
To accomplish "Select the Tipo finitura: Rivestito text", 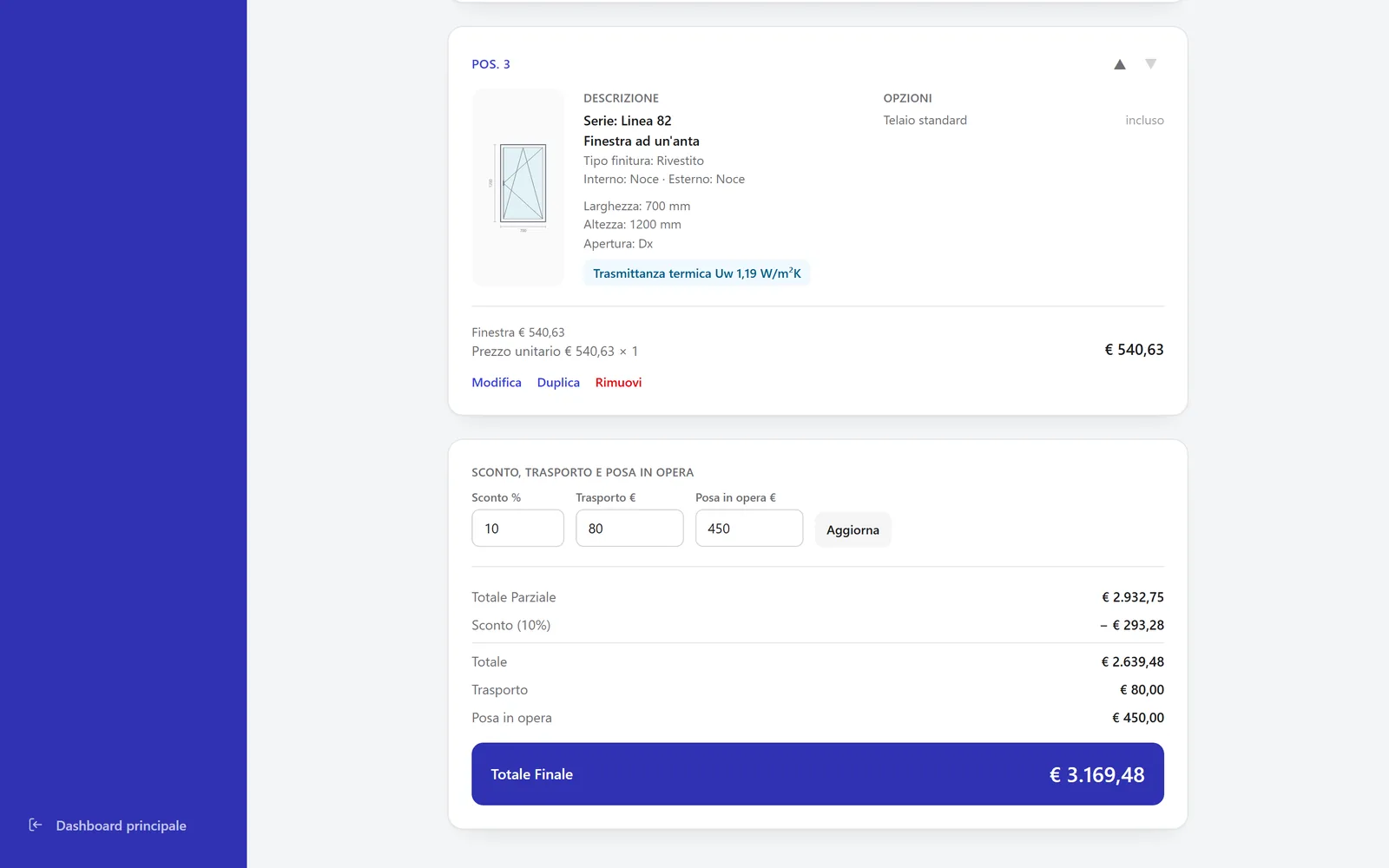I will pyautogui.click(x=643, y=161).
